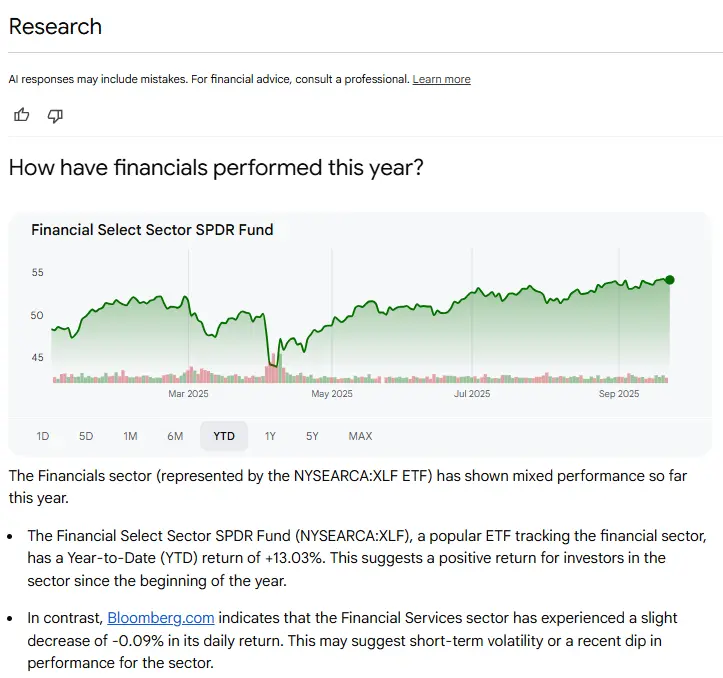Switch chart to 6M range
The image size is (723, 678).
click(175, 436)
